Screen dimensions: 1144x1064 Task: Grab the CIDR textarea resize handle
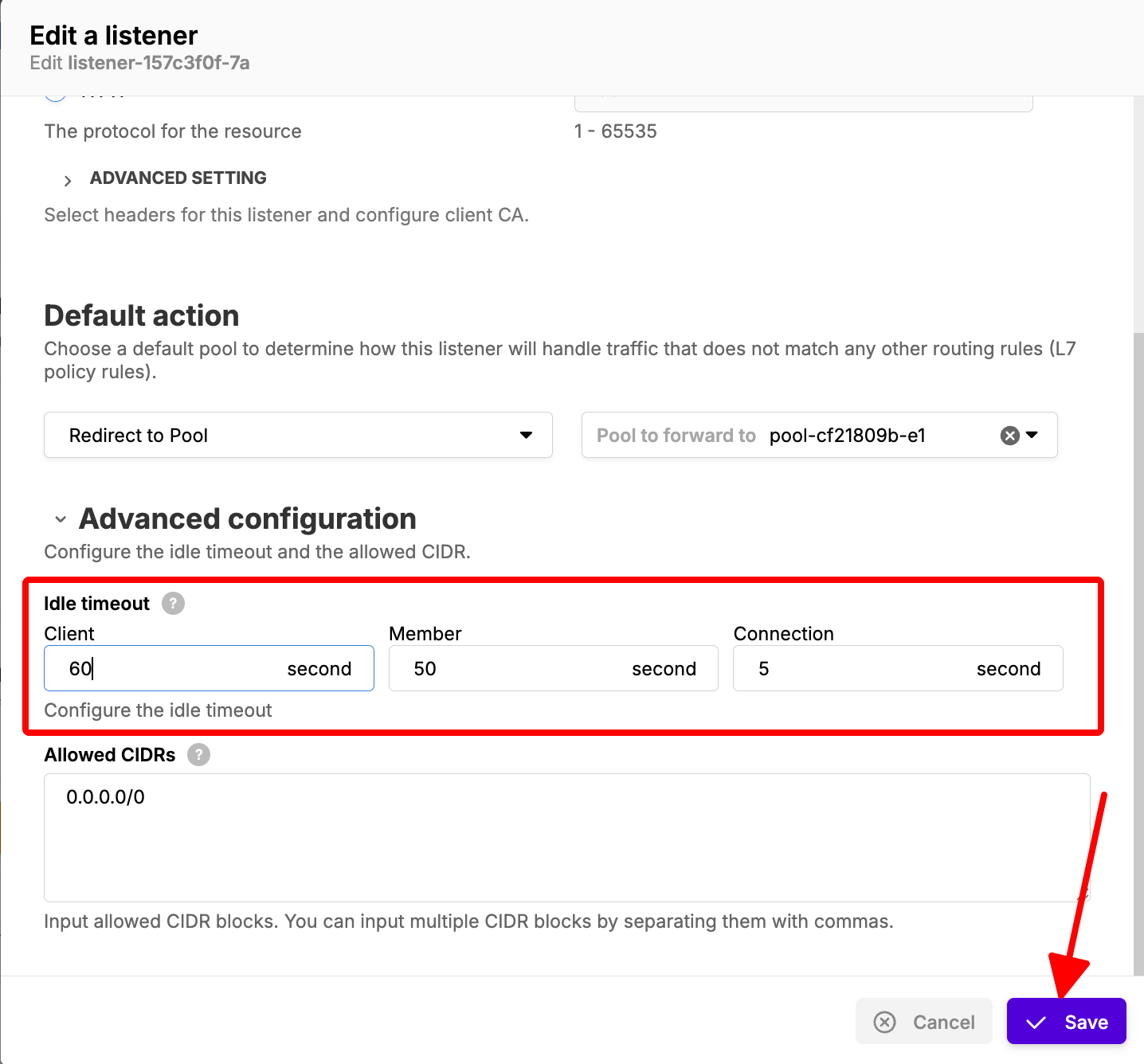pyautogui.click(x=1083, y=894)
